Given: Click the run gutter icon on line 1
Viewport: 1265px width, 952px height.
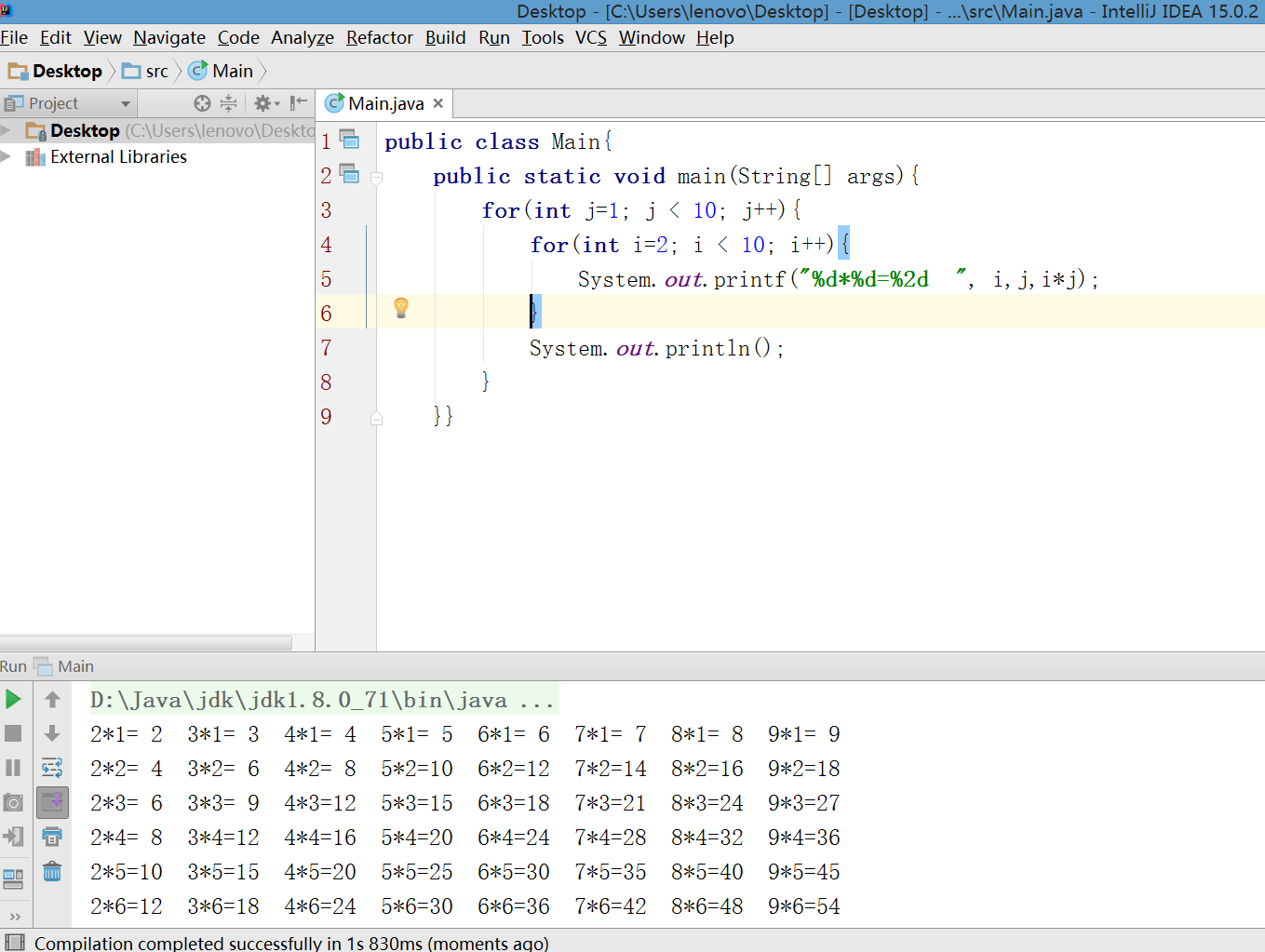Looking at the screenshot, I should 350,140.
